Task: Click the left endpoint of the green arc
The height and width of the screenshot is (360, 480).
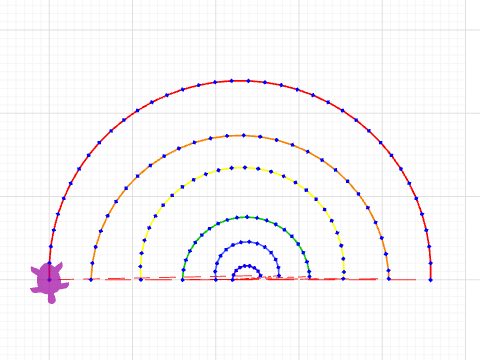Action: pos(183,280)
